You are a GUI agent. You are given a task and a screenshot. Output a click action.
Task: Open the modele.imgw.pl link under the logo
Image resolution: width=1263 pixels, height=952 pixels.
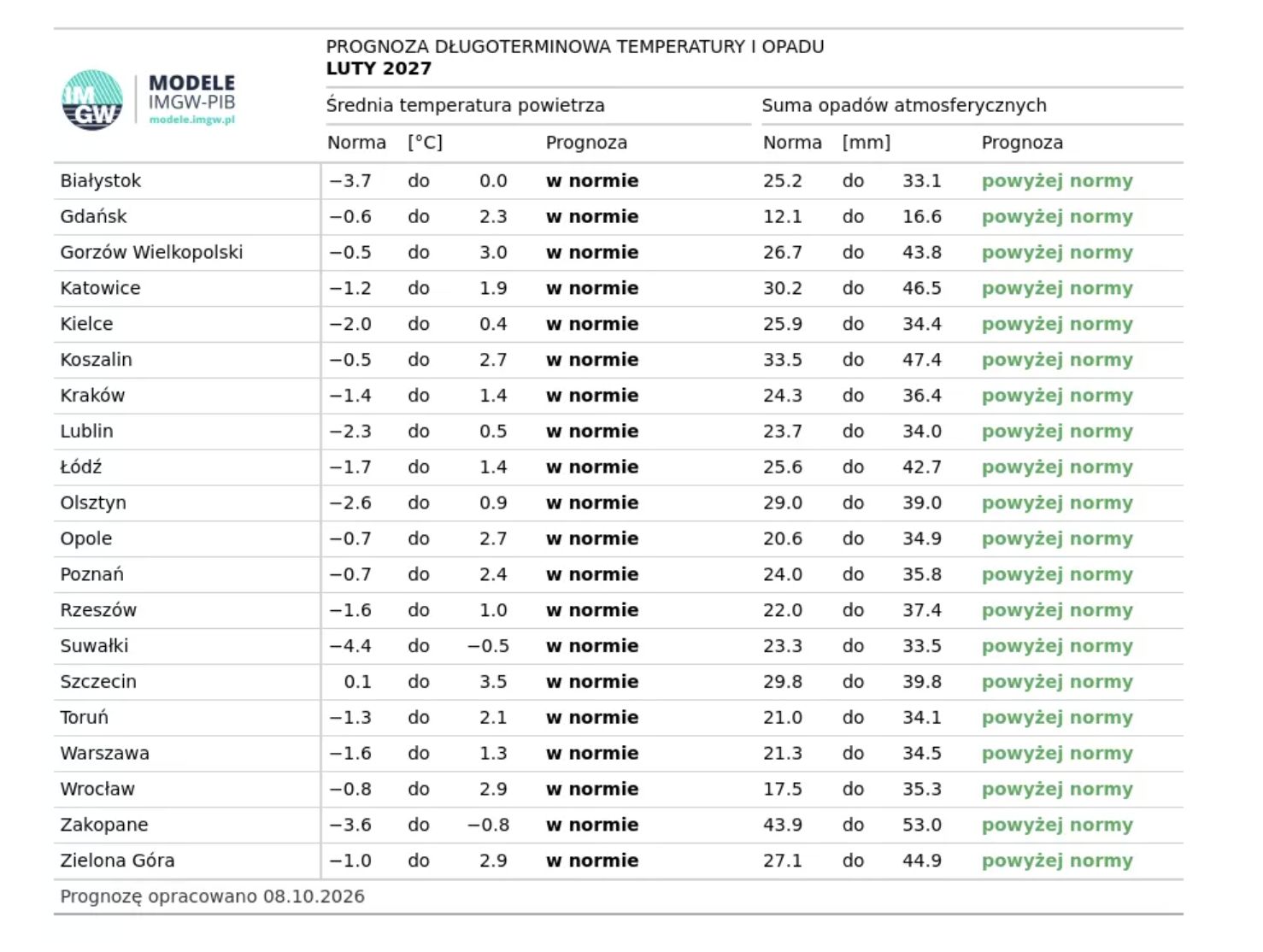[191, 120]
